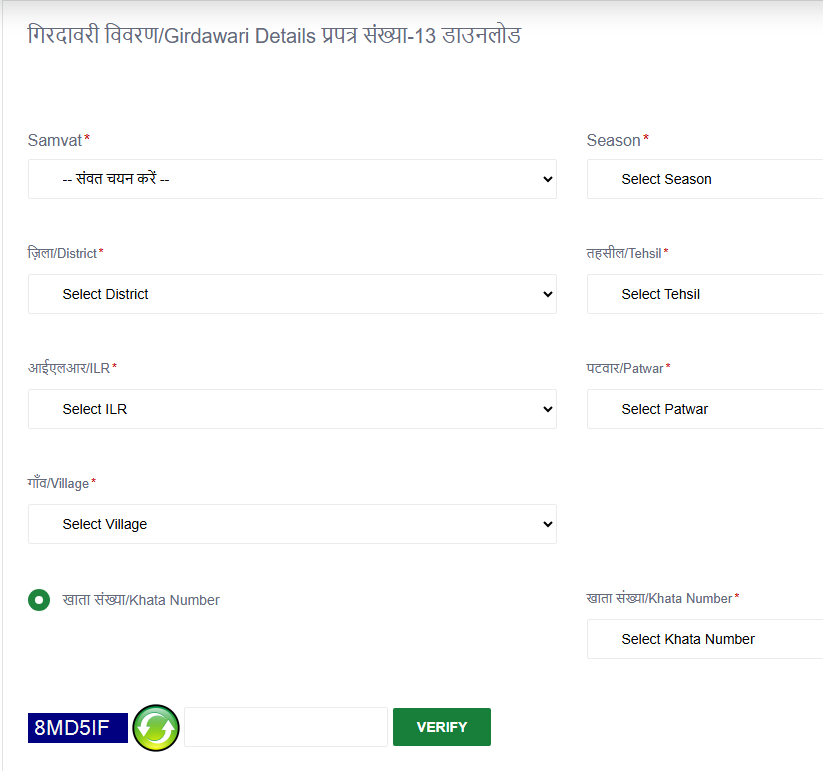Choose the Select Tehsil dropdown
823x771 pixels.
pyautogui.click(x=704, y=294)
